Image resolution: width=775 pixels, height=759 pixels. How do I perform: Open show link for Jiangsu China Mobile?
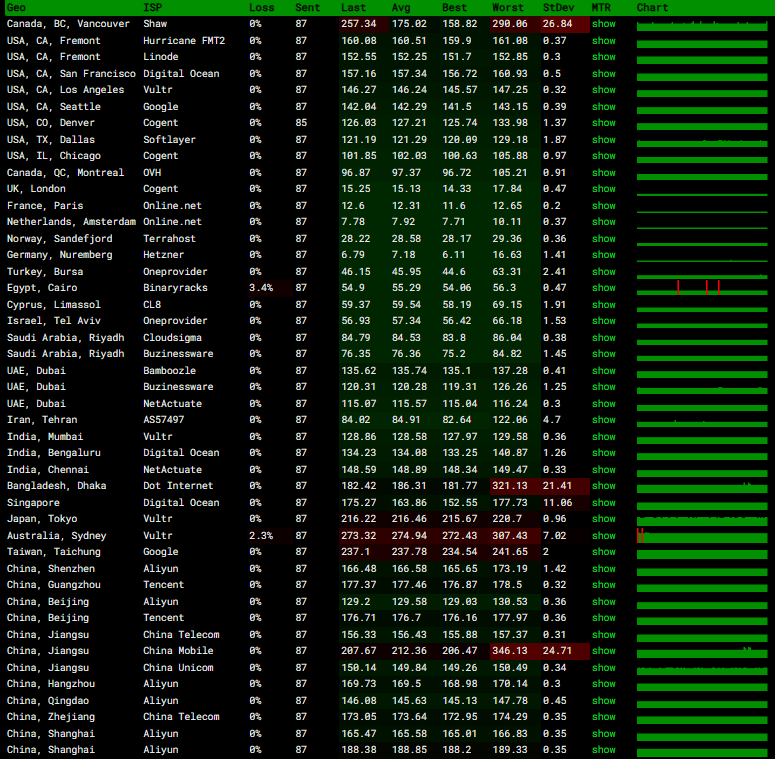pos(603,651)
